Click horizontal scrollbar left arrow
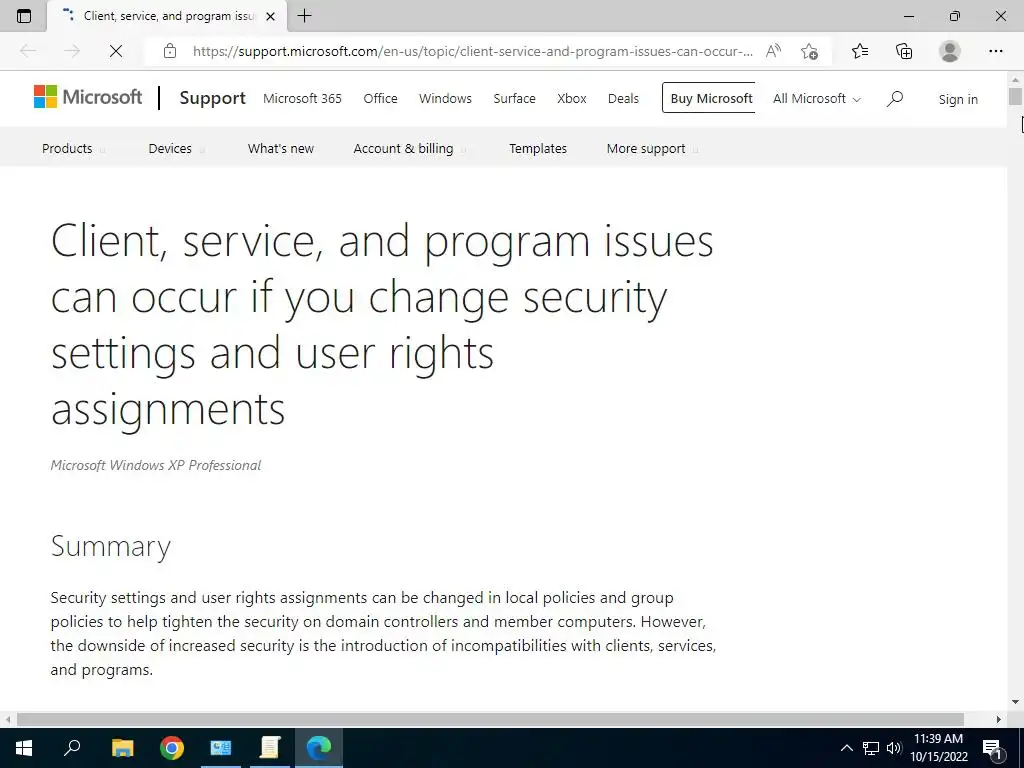This screenshot has width=1024, height=768. (x=7, y=719)
